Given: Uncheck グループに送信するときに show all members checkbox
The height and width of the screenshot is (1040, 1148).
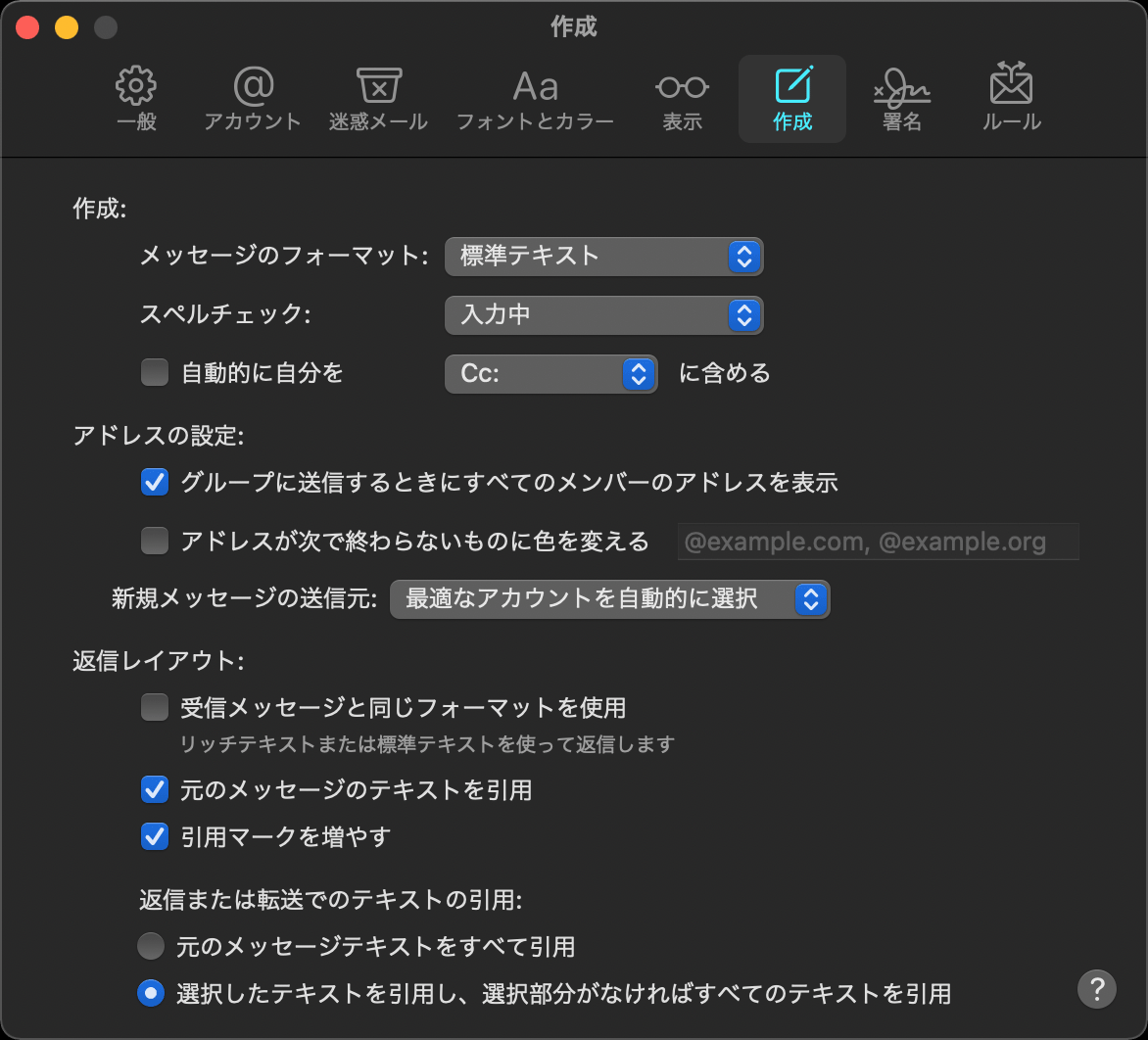Looking at the screenshot, I should [155, 483].
